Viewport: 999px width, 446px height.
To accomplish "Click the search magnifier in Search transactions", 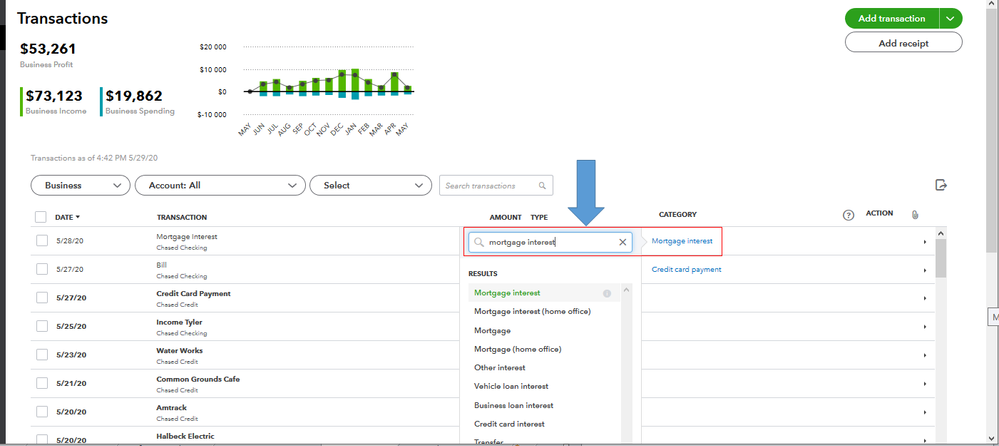I will pyautogui.click(x=542, y=186).
